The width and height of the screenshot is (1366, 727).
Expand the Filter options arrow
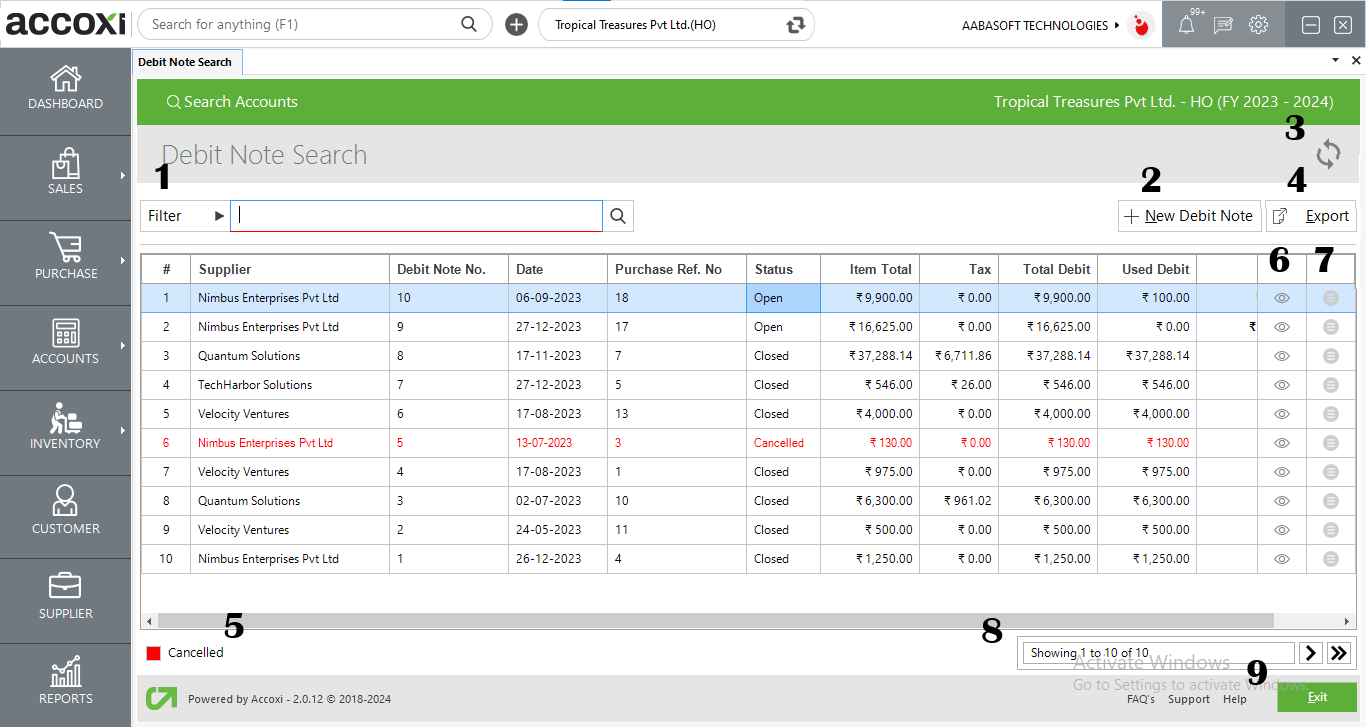[219, 215]
